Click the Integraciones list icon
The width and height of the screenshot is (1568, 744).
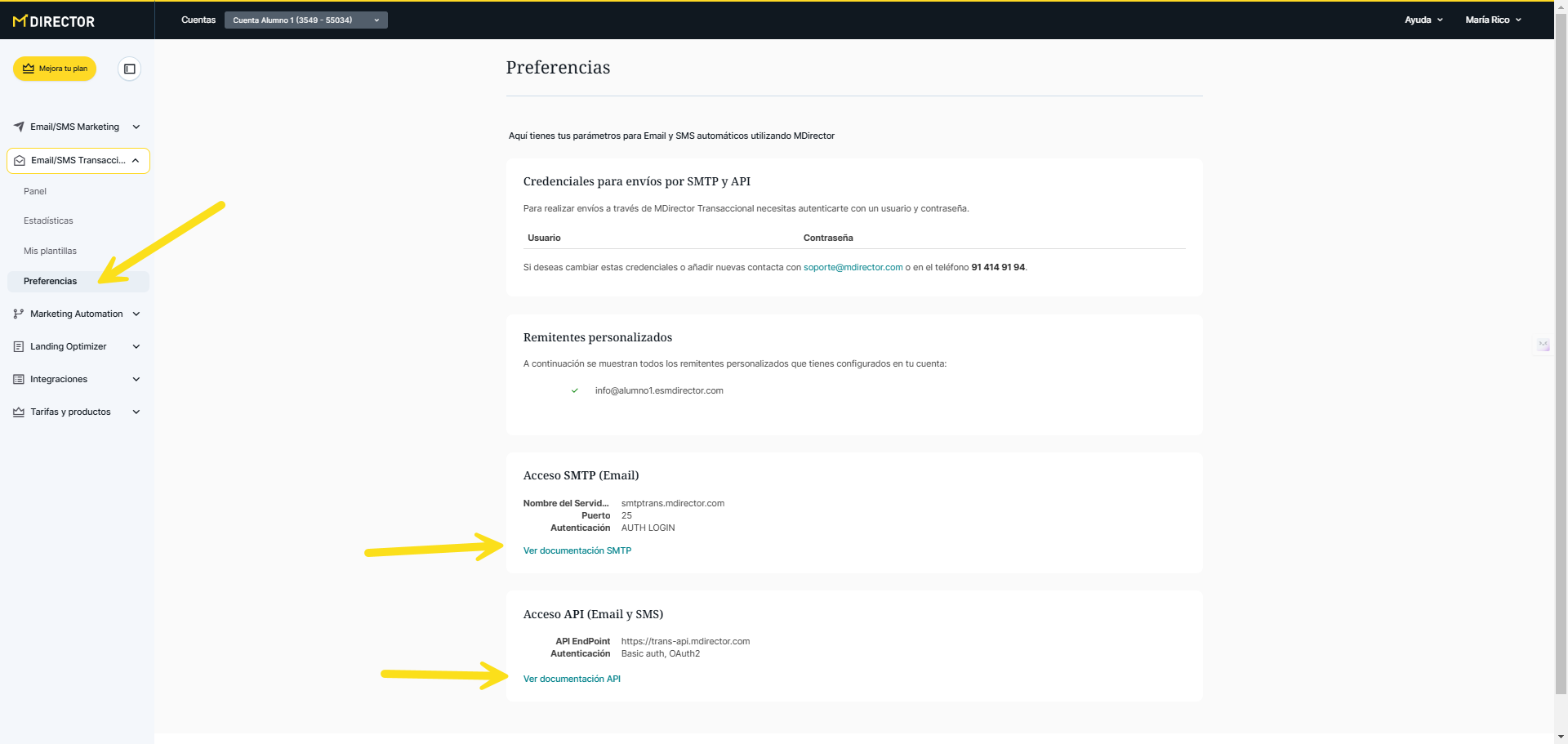[x=19, y=379]
